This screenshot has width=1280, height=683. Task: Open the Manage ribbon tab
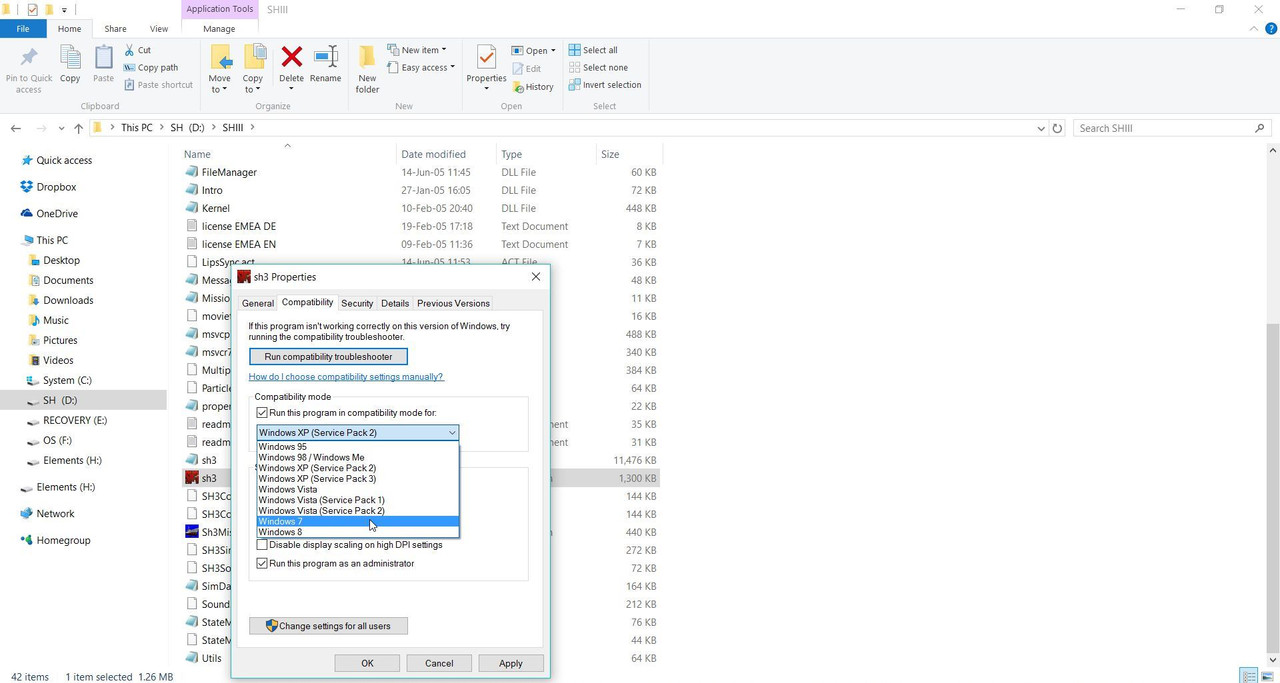(x=219, y=29)
